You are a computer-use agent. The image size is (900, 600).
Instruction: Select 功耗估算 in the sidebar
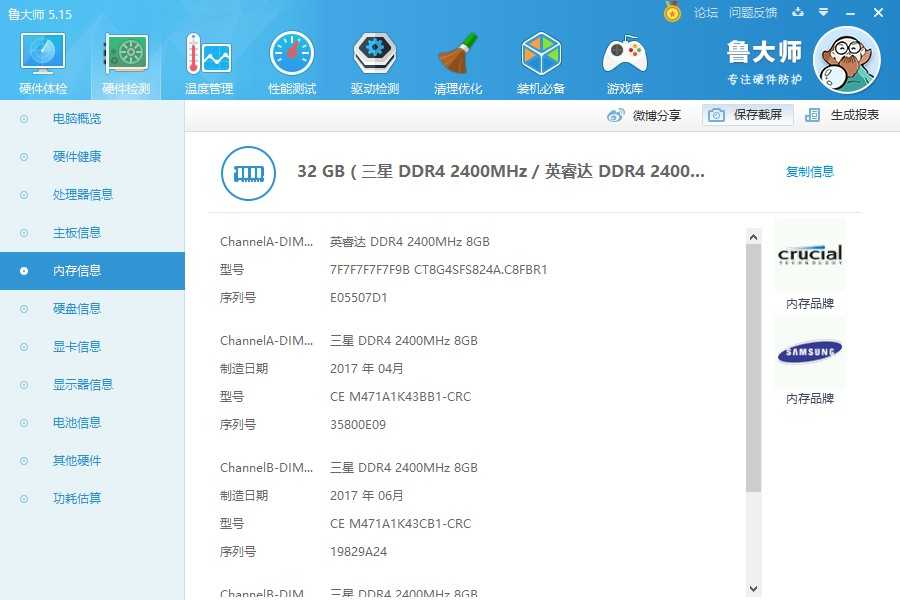coord(92,498)
